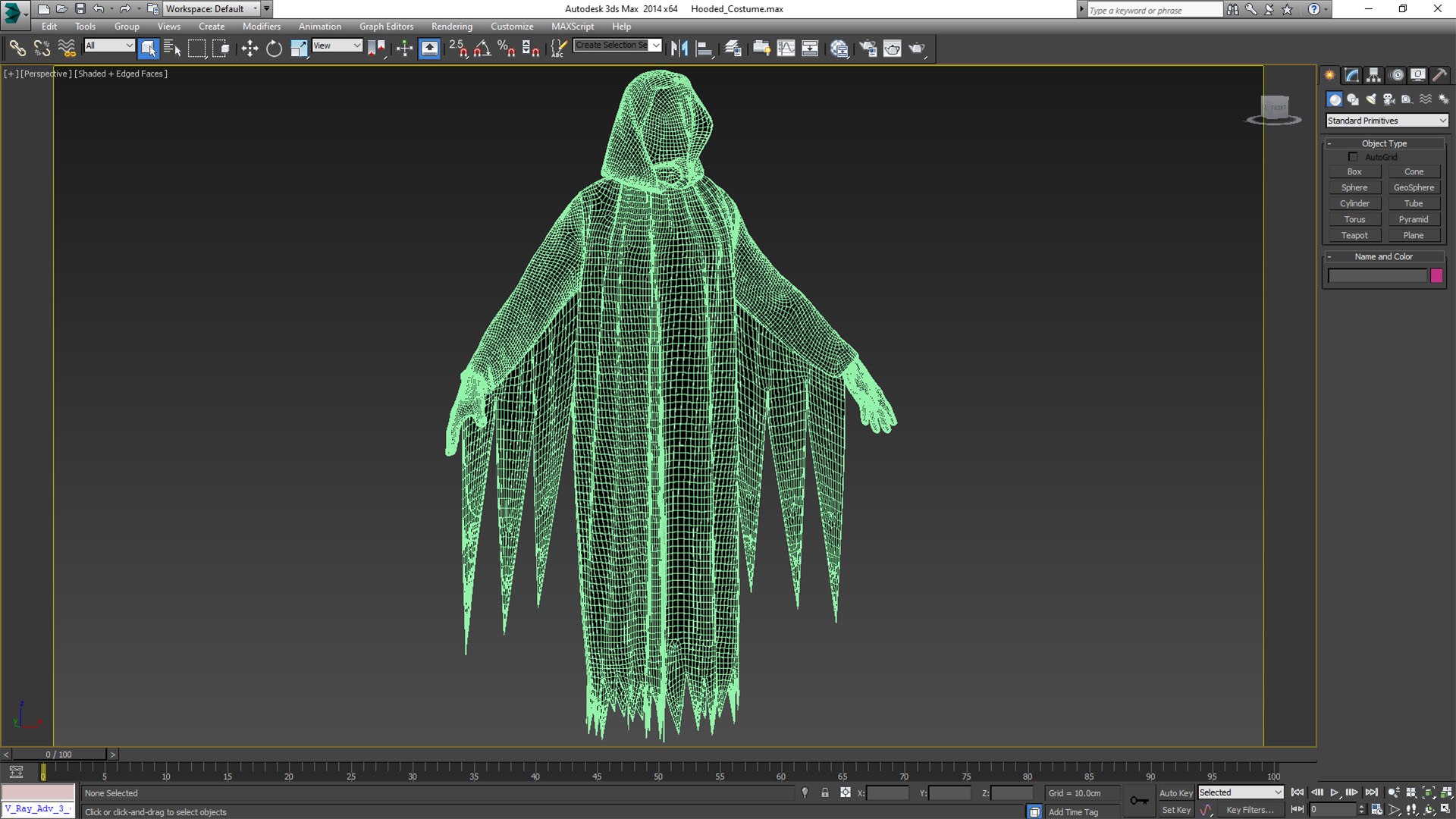Activate the Select and Move tool
The image size is (1456, 819).
(x=249, y=49)
